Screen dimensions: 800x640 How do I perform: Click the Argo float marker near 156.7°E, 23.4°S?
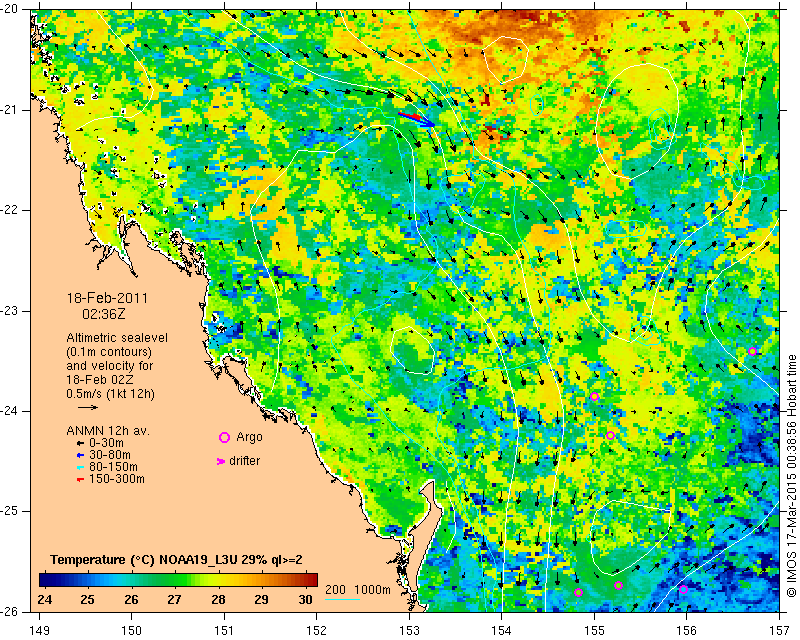click(x=752, y=351)
